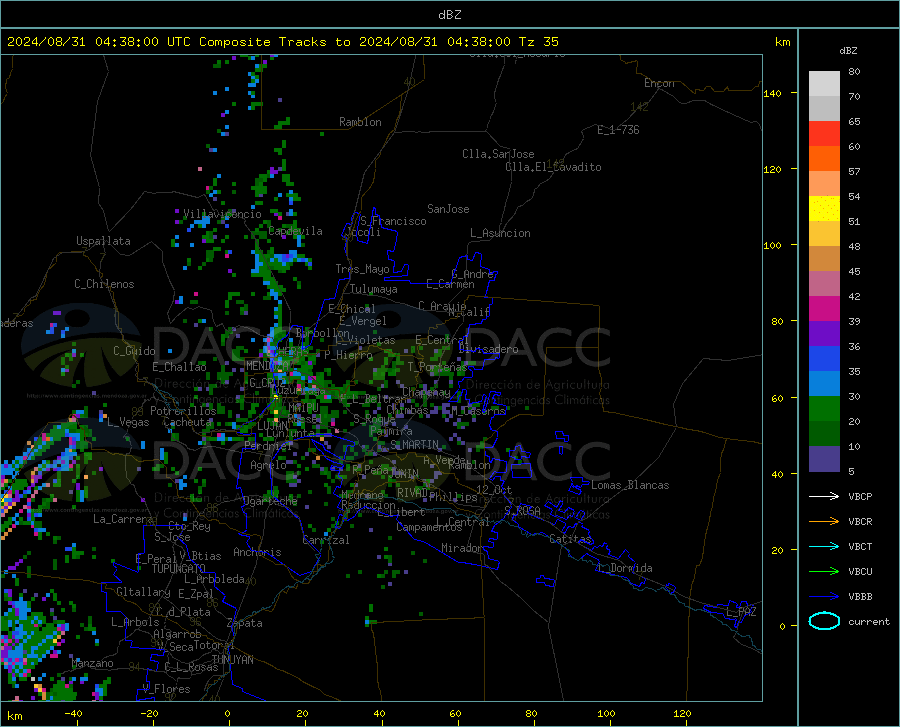Click the 'Catitas' map label
900x727 pixels.
click(x=570, y=539)
